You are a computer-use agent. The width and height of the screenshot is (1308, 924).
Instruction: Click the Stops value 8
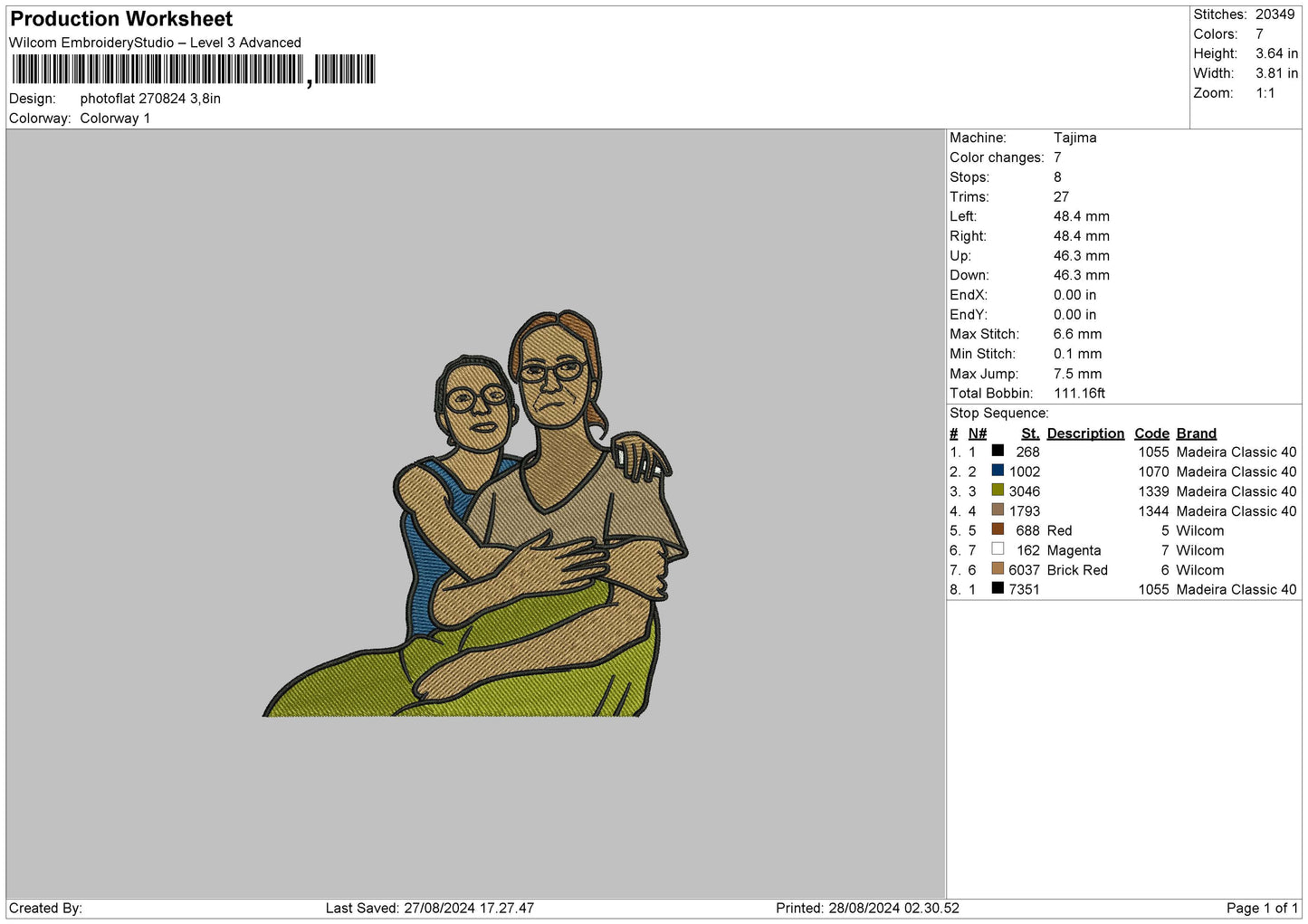point(1057,177)
